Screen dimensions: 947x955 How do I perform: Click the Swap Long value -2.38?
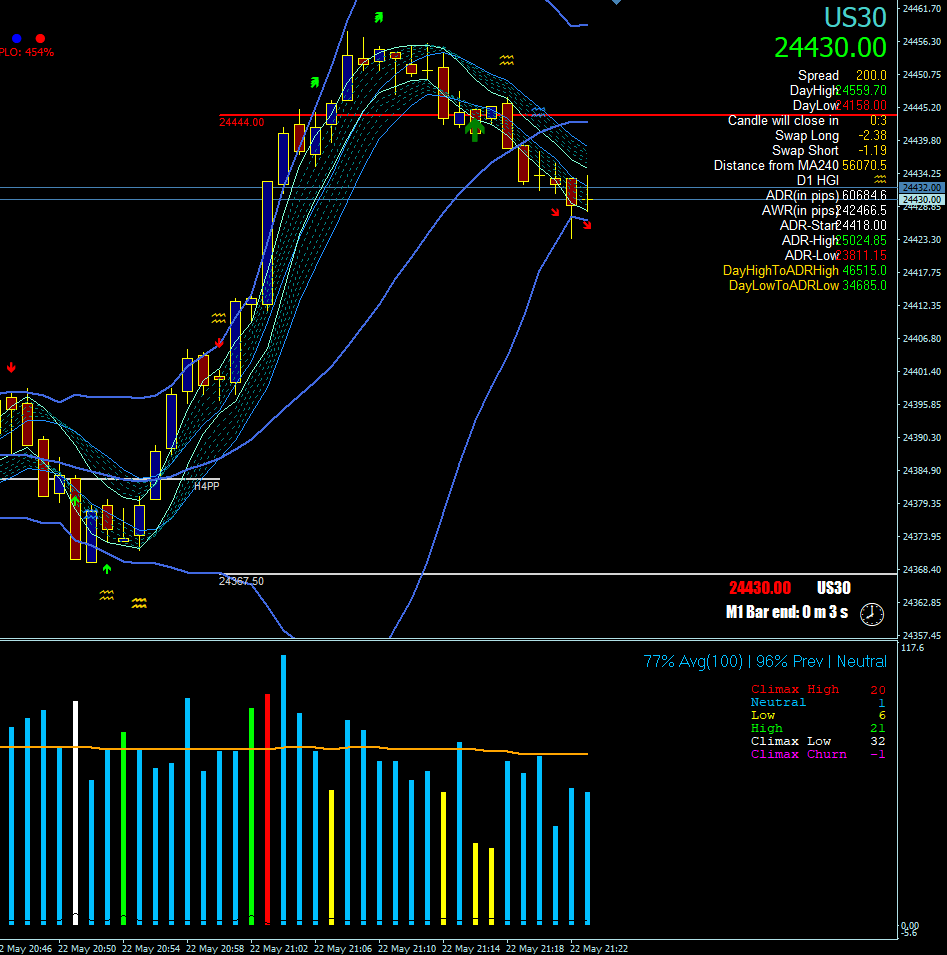pos(872,135)
